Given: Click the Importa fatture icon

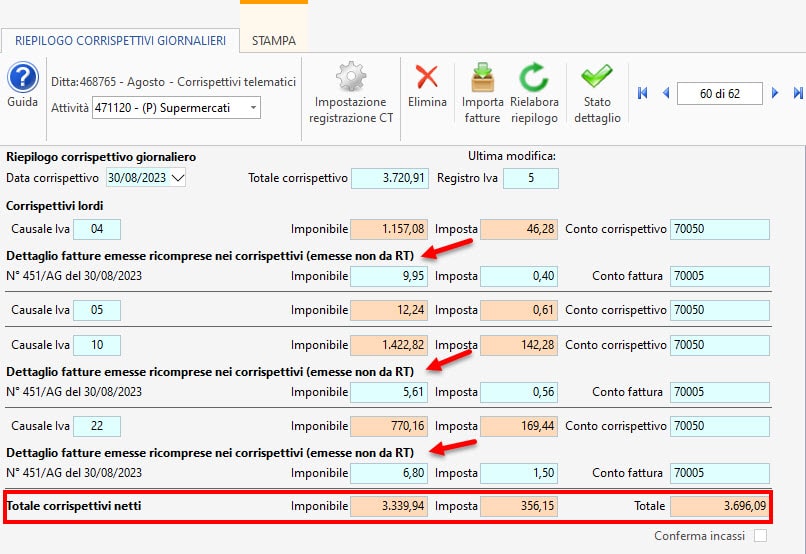Looking at the screenshot, I should coord(483,78).
